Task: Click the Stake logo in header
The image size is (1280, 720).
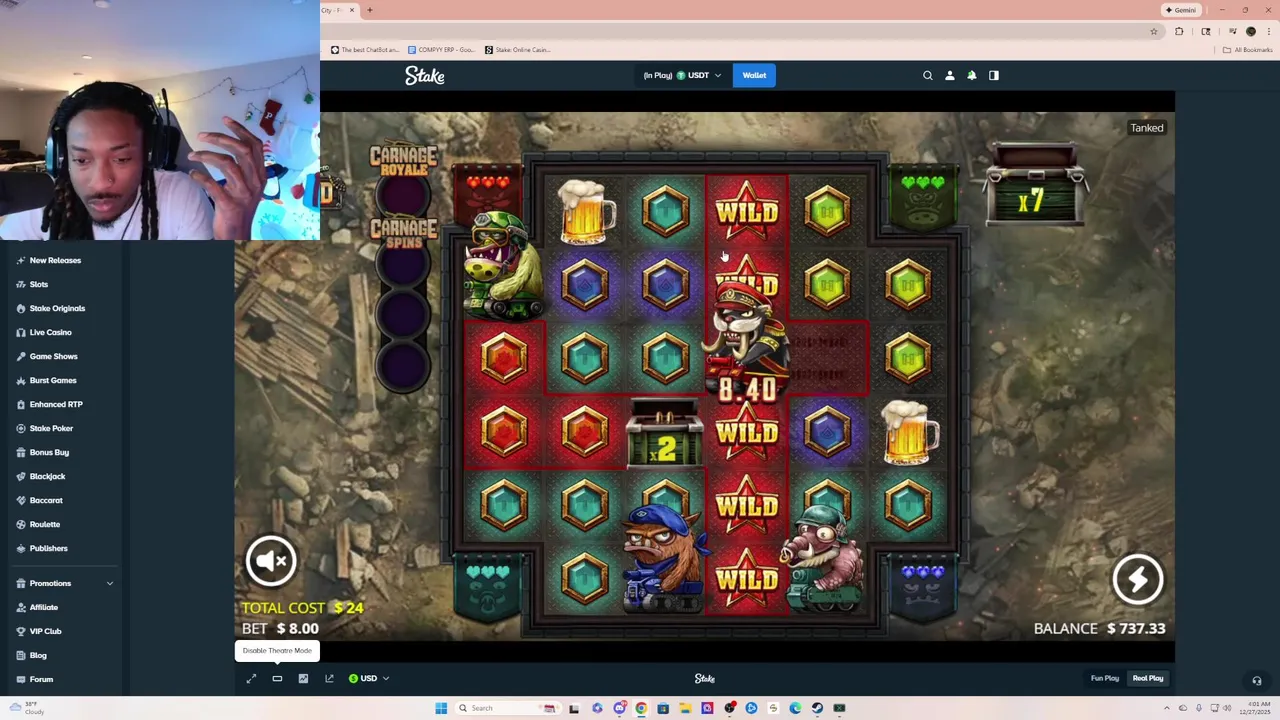Action: (425, 75)
